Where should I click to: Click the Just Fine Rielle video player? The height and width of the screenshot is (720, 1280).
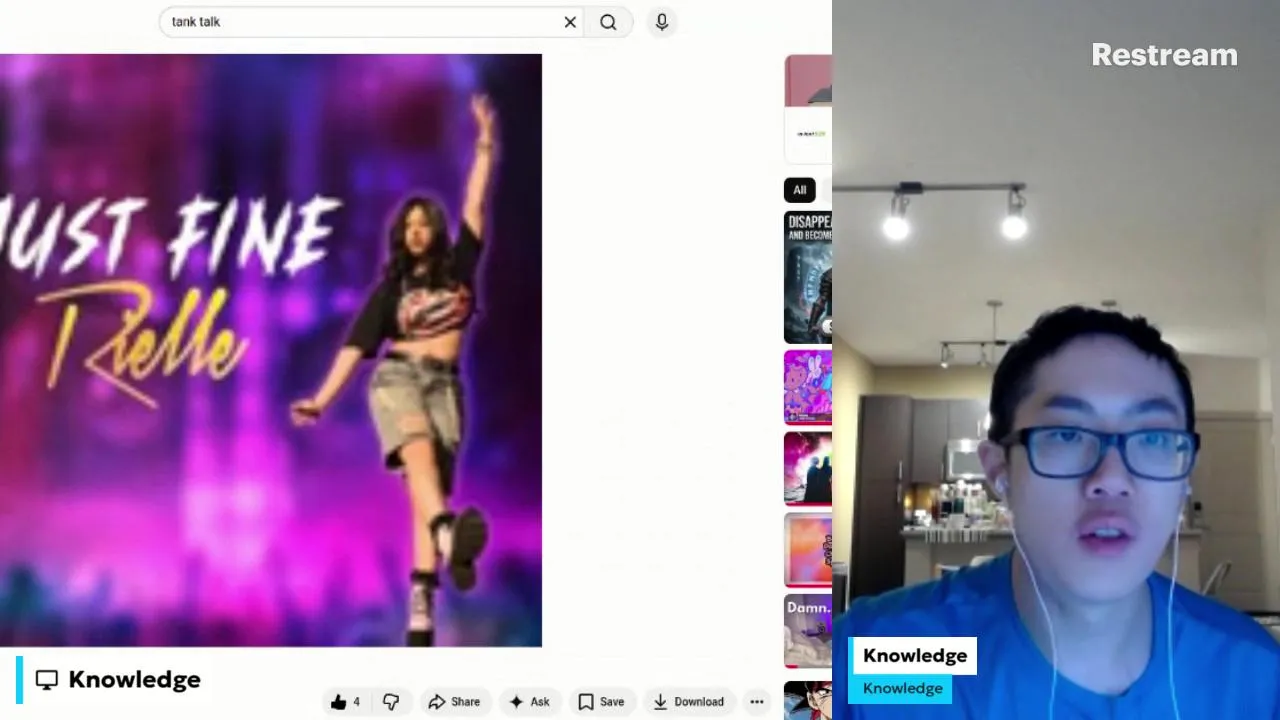click(x=271, y=350)
